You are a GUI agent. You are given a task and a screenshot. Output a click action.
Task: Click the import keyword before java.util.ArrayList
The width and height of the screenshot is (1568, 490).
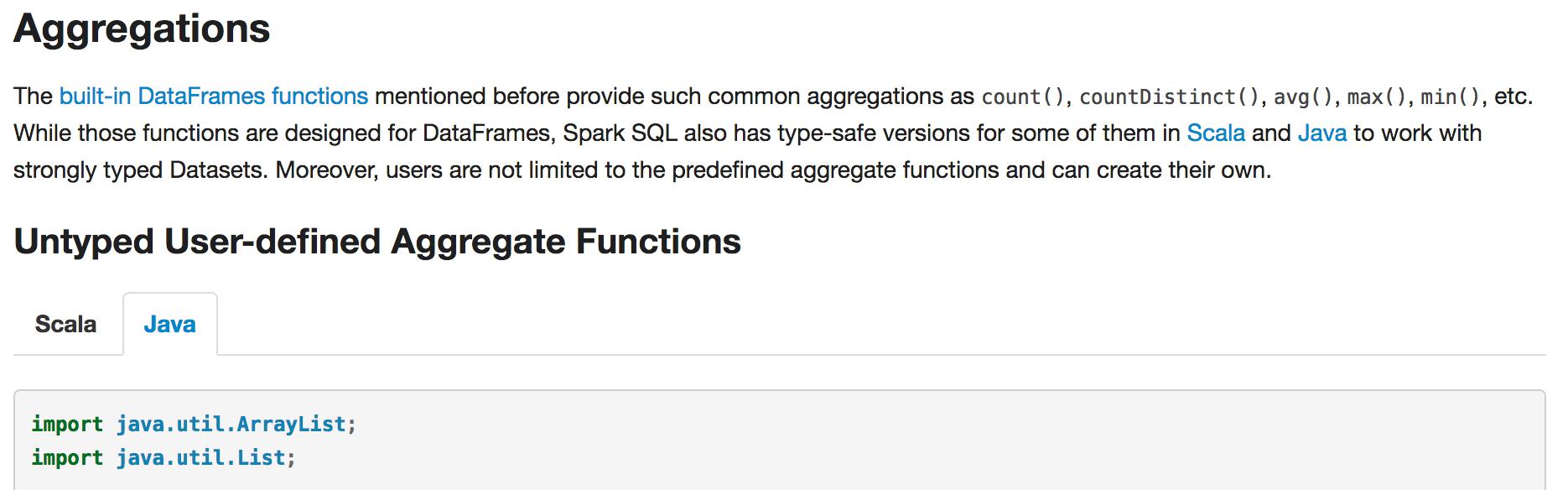(67, 425)
